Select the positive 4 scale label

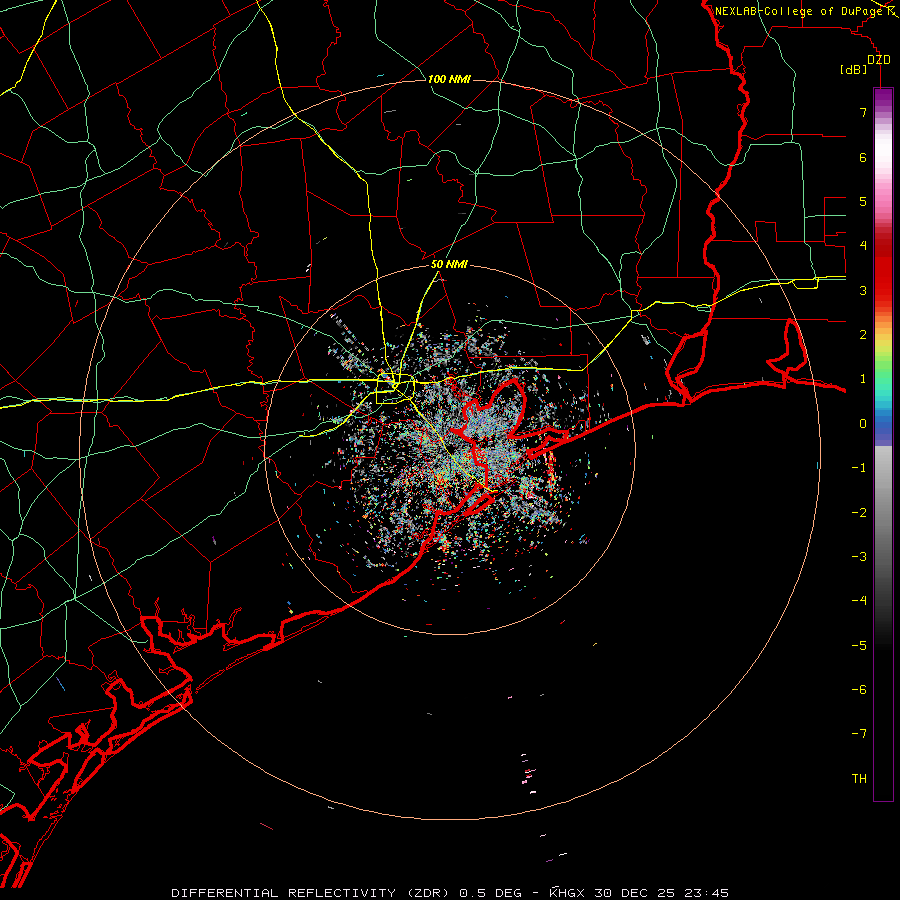point(863,246)
